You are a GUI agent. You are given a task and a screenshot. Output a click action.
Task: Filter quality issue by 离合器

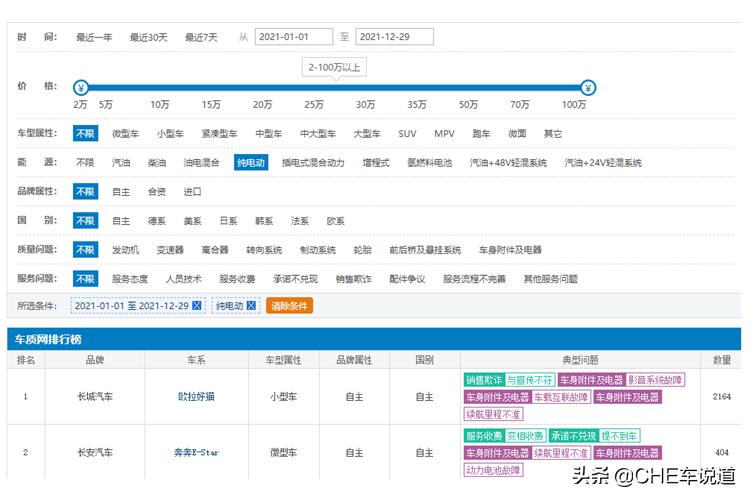tap(215, 250)
